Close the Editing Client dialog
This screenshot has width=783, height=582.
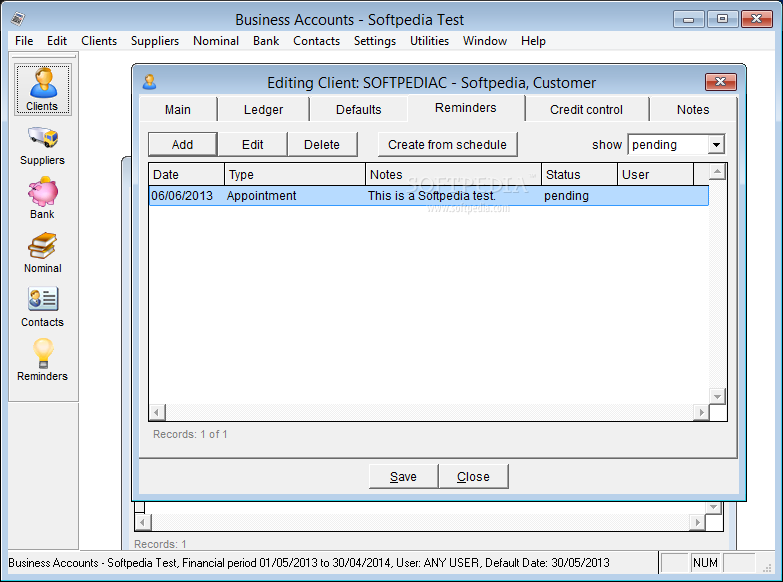click(x=720, y=82)
